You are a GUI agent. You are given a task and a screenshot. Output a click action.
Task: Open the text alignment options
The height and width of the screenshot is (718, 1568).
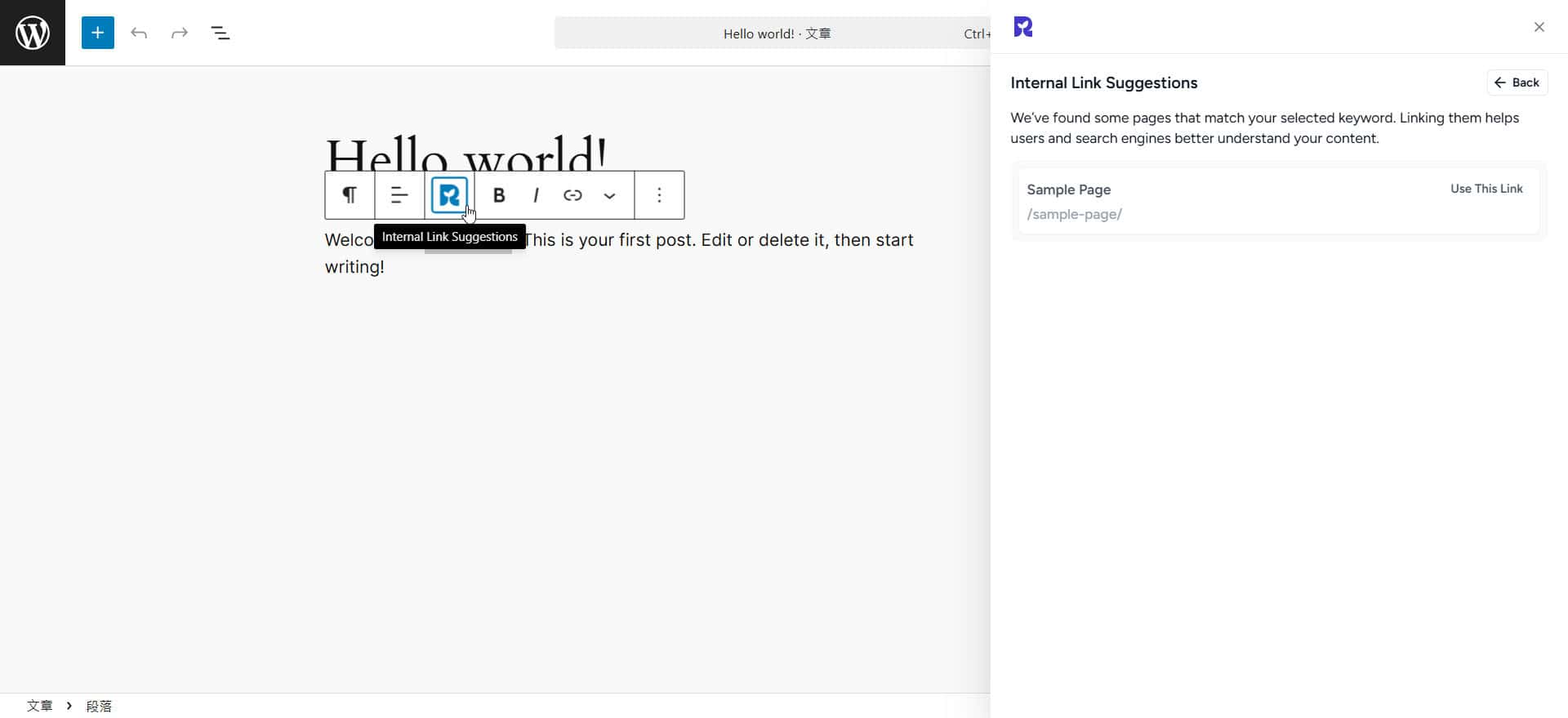[x=399, y=195]
